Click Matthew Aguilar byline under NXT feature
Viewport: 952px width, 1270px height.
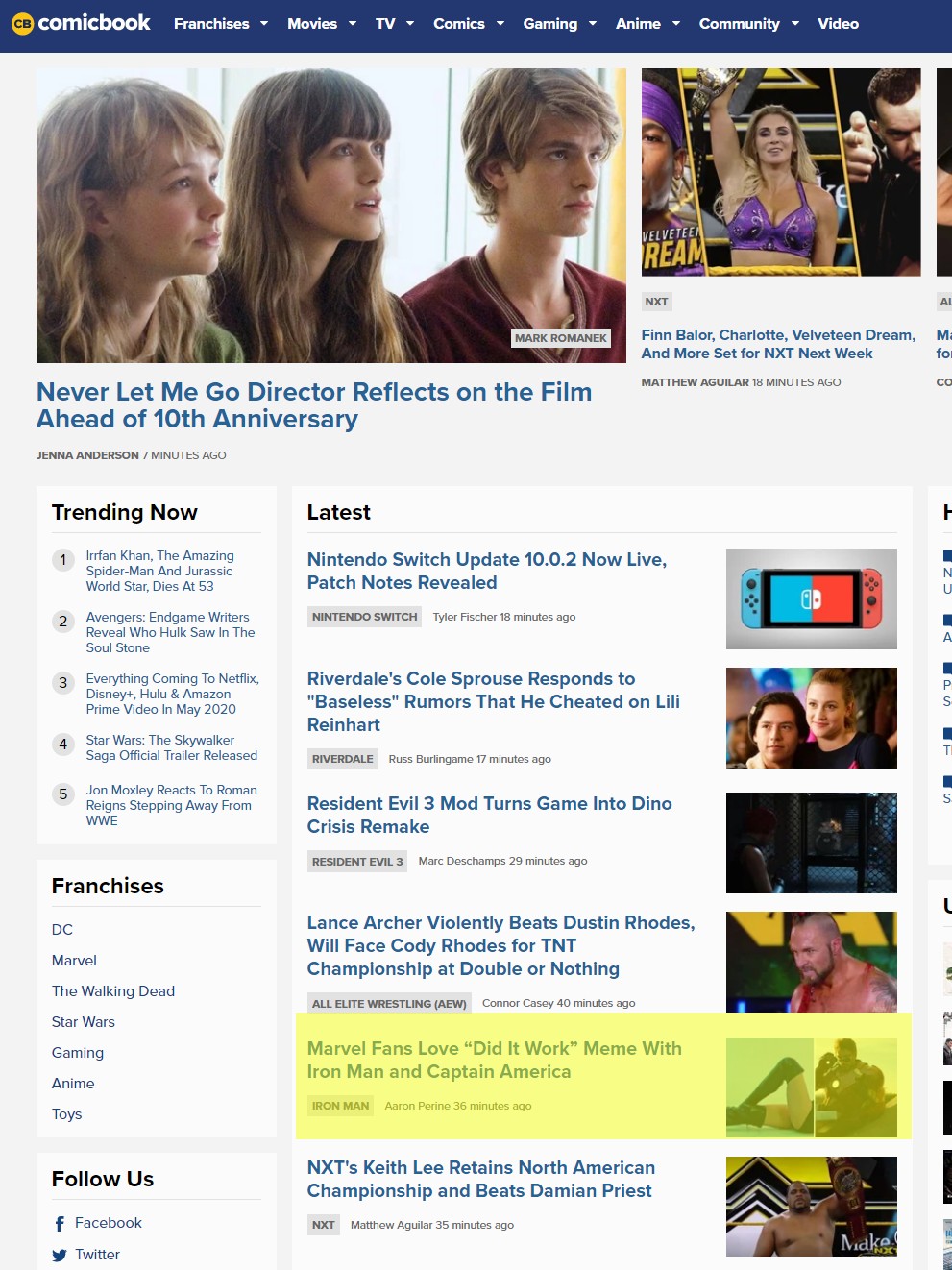696,382
